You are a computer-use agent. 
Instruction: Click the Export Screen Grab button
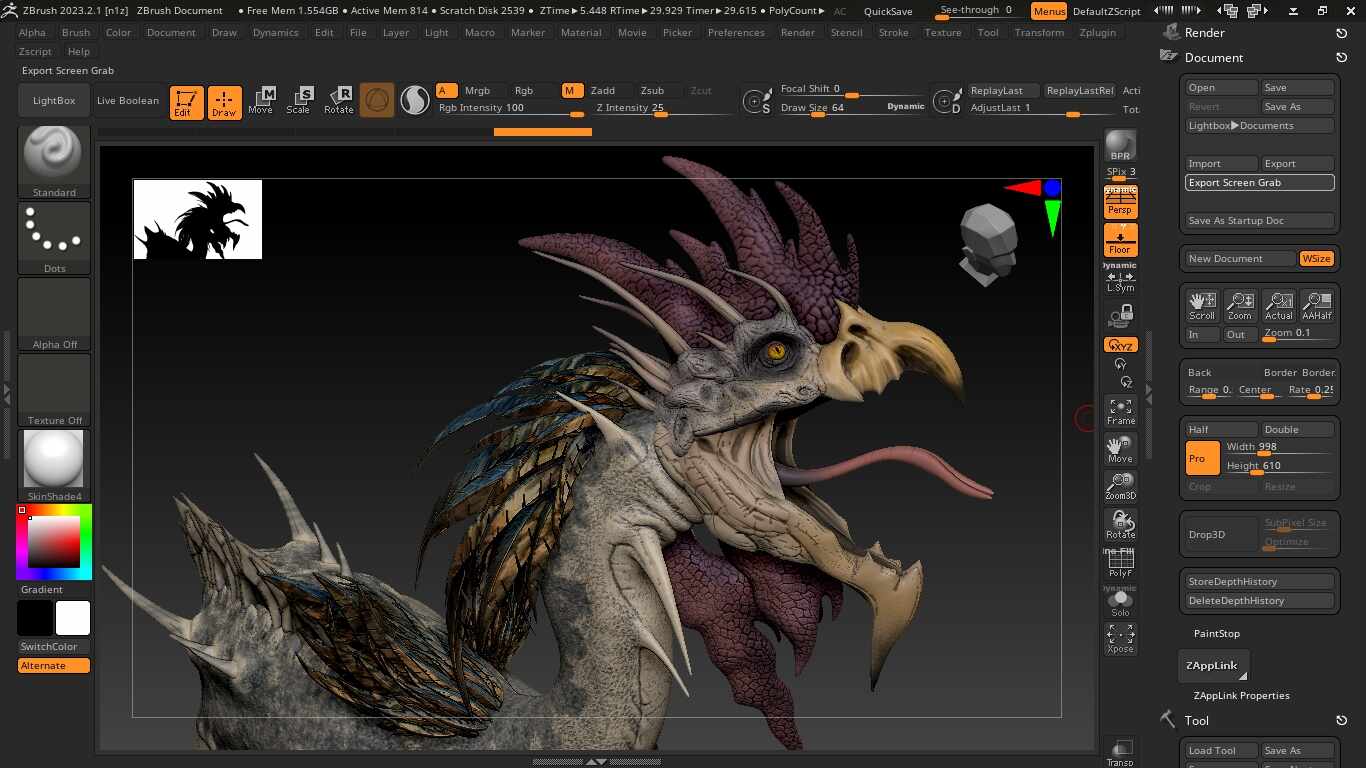point(1260,183)
